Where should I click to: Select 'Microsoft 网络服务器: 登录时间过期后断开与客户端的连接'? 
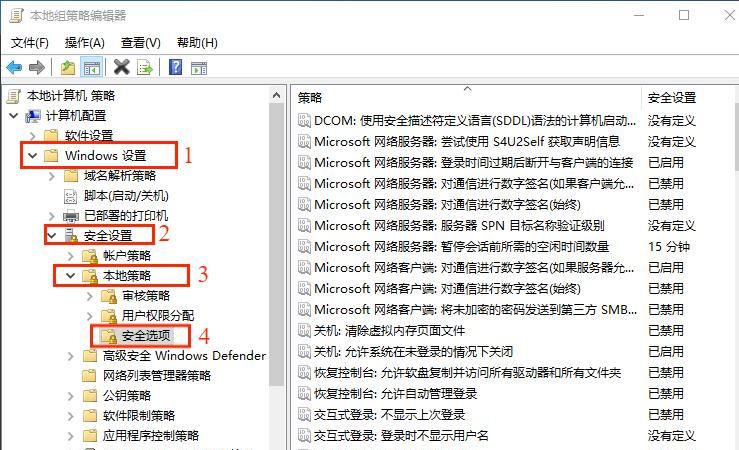tap(473, 163)
